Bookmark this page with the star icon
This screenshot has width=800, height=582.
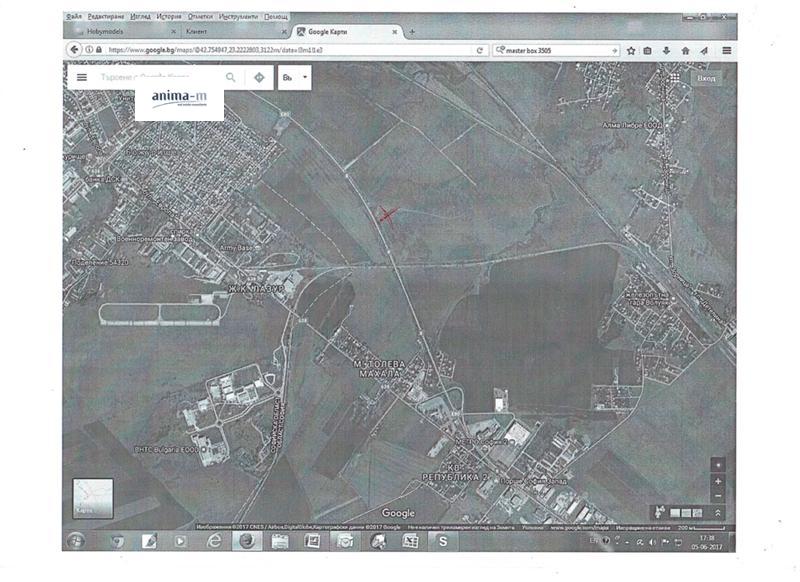pyautogui.click(x=631, y=50)
